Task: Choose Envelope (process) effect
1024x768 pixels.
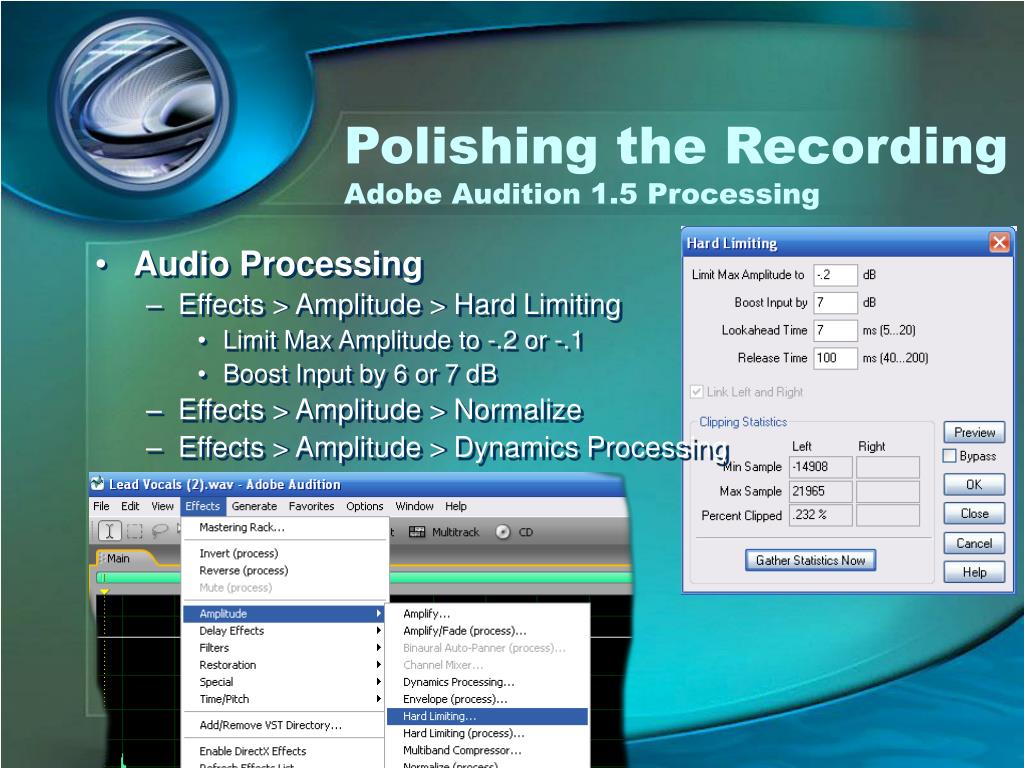Action: (487, 699)
